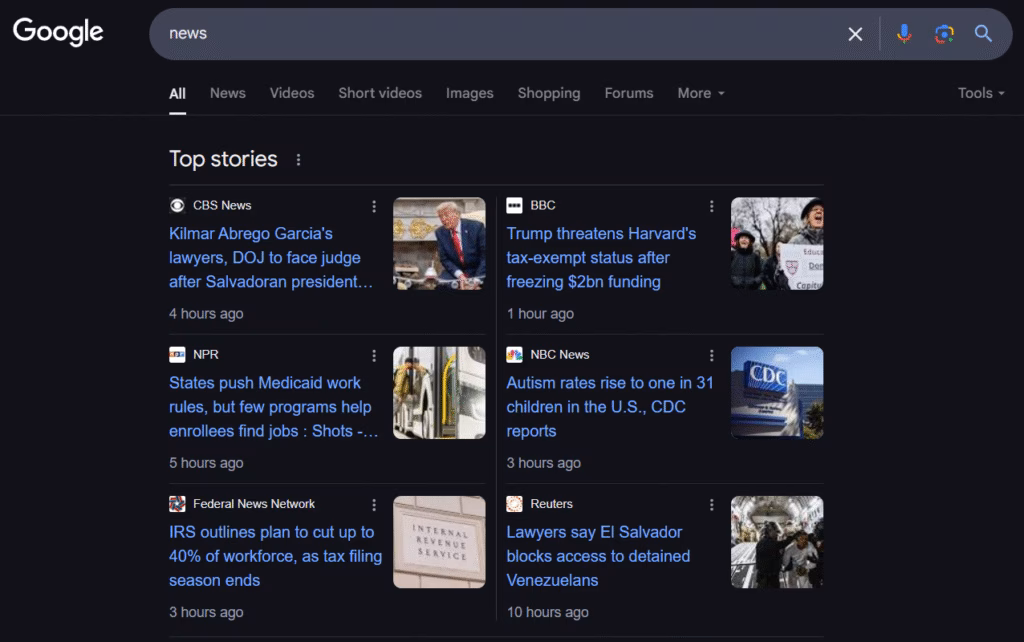Click the BBC blocks favicon
Screen dimensions: 1024x642
[514, 205]
